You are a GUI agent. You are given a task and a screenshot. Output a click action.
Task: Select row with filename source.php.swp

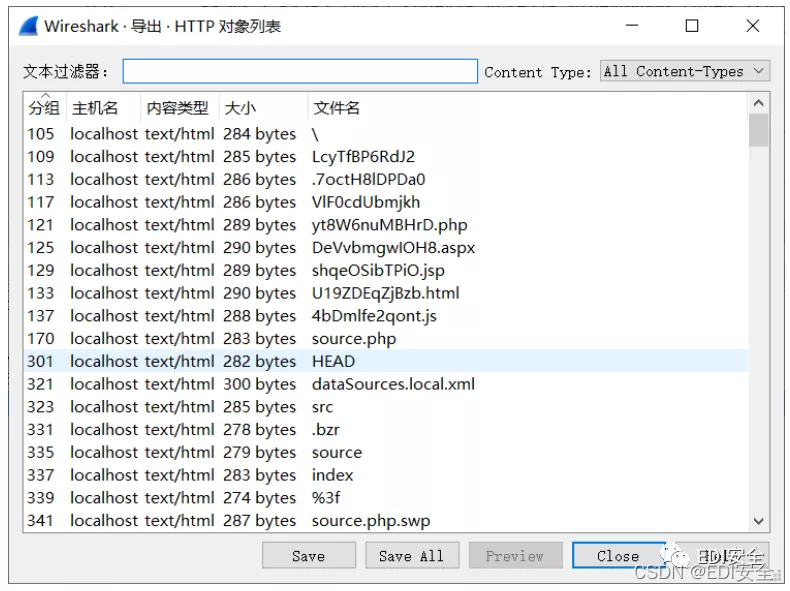pyautogui.click(x=385, y=520)
